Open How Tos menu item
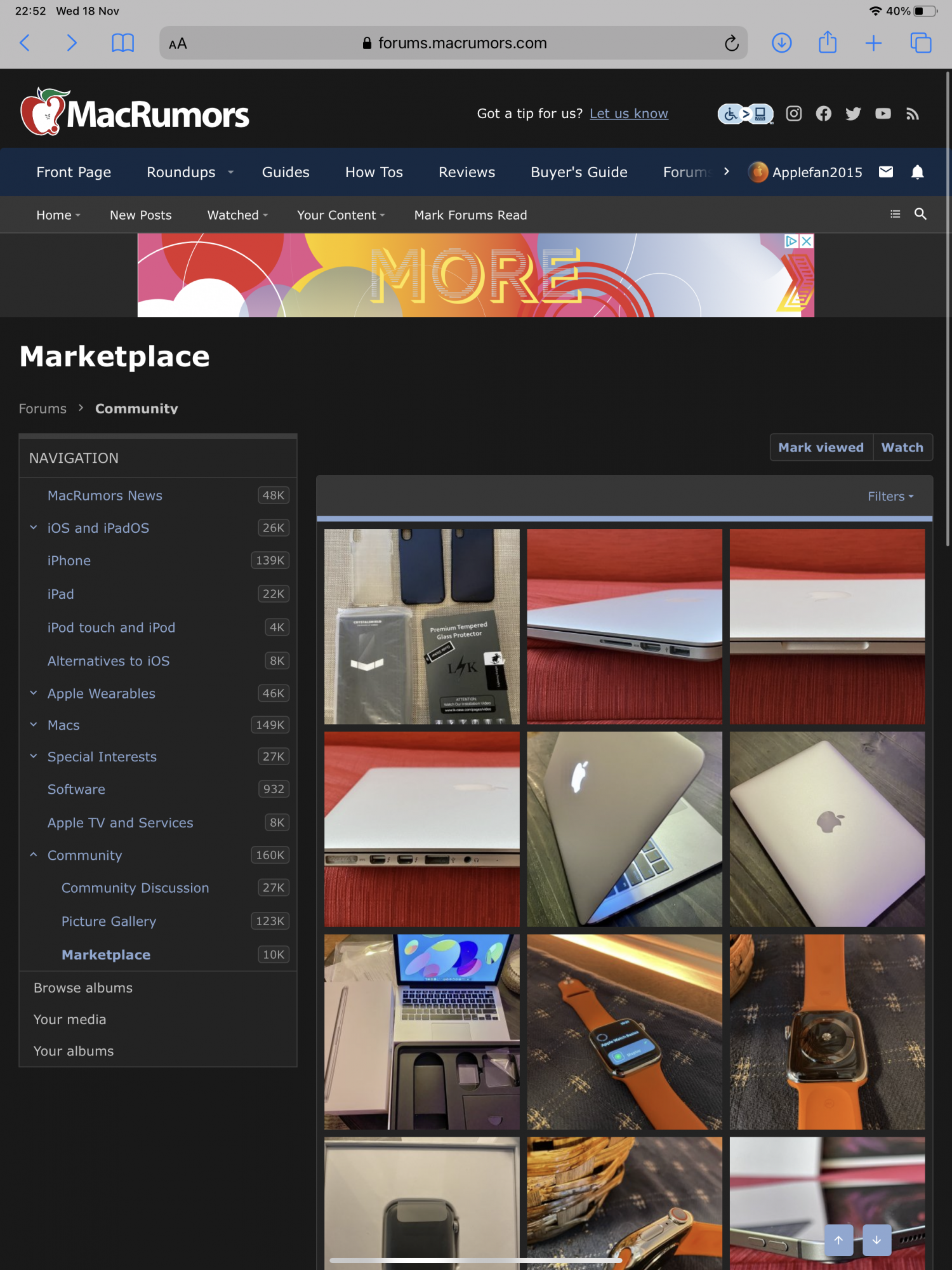The width and height of the screenshot is (952, 1270). (x=374, y=172)
